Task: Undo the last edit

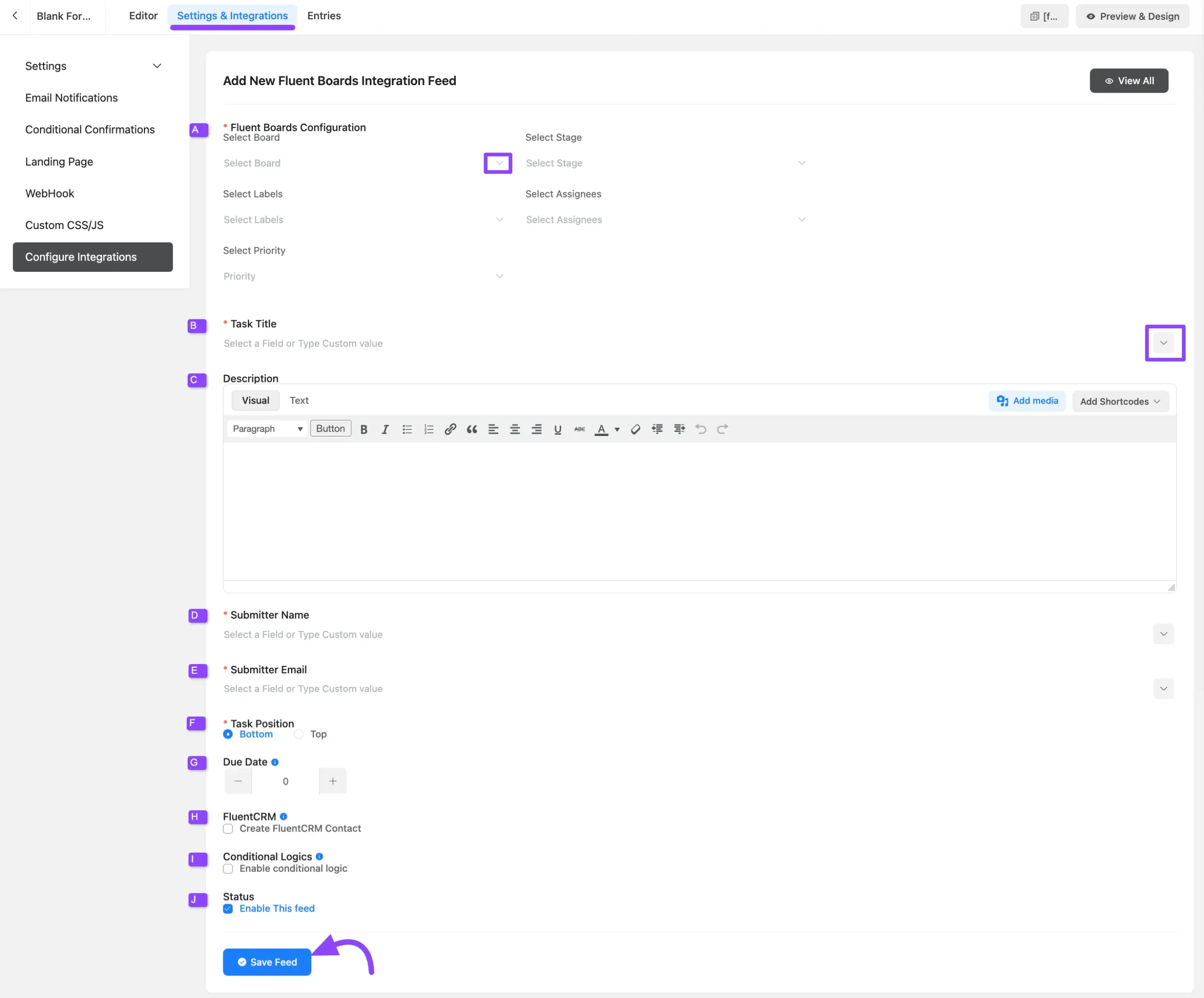Action: pos(701,429)
